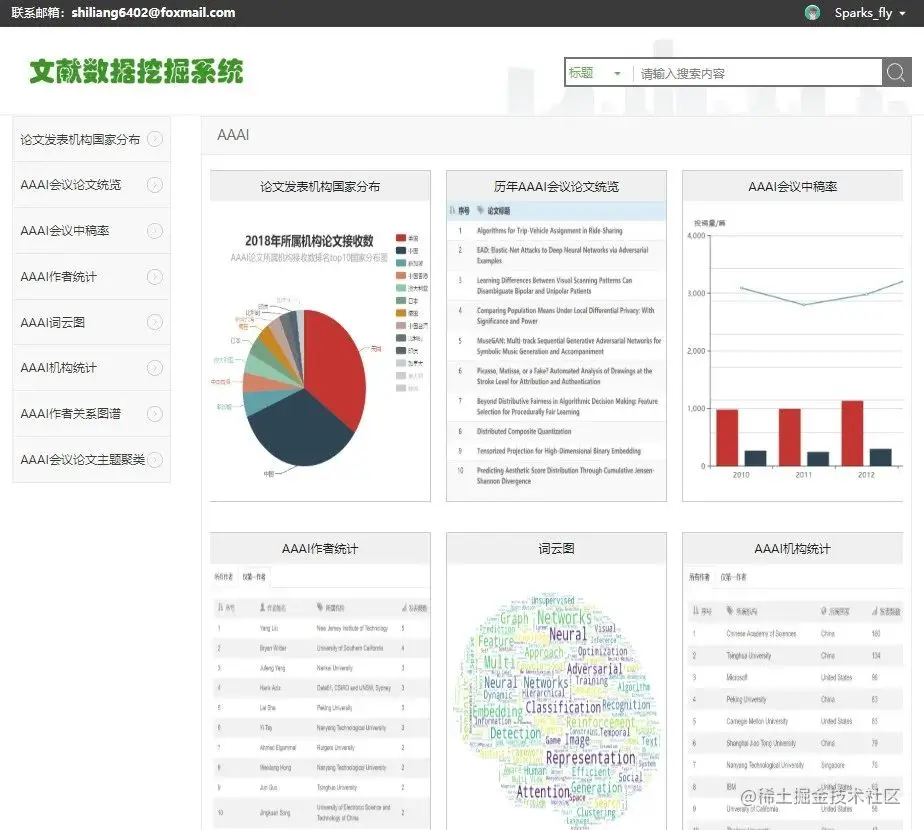Click the search content input field
Screen dimensions: 924x830
(757, 73)
